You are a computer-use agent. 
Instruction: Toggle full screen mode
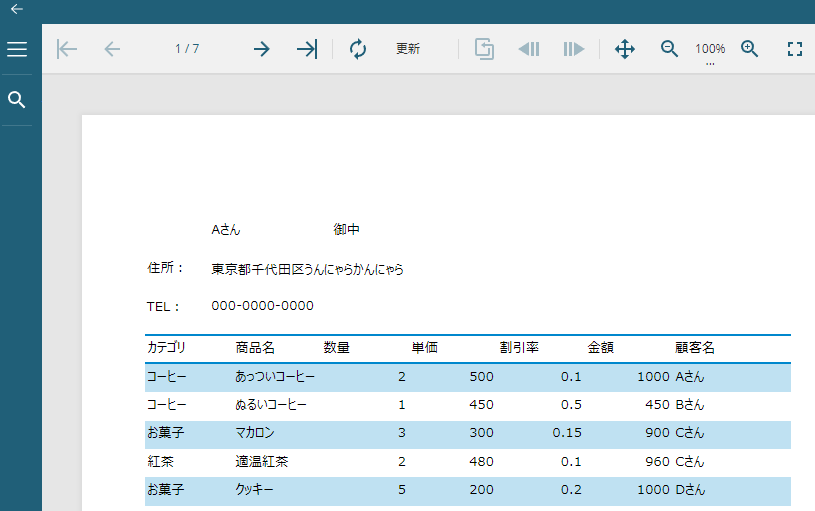pyautogui.click(x=795, y=49)
